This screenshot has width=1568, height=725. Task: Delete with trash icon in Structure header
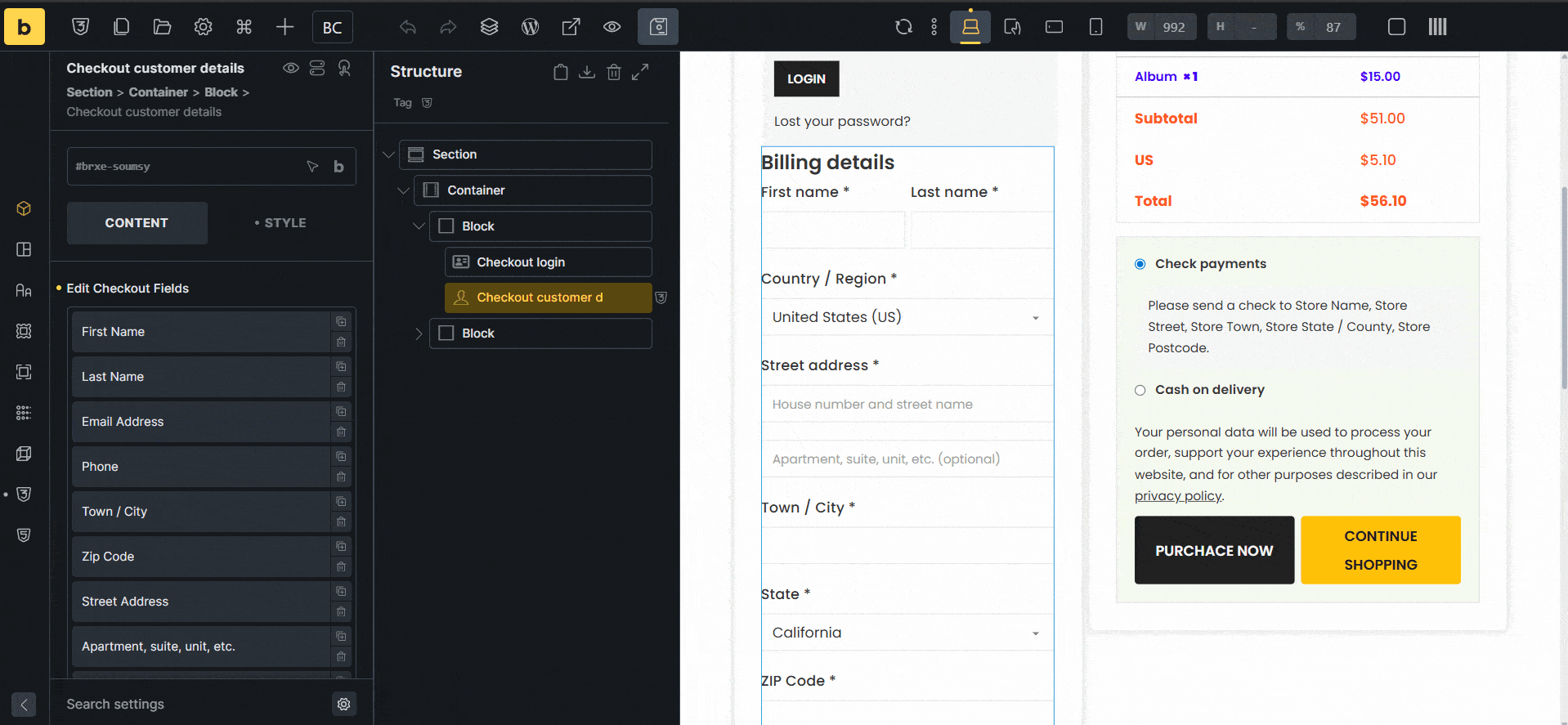(614, 72)
